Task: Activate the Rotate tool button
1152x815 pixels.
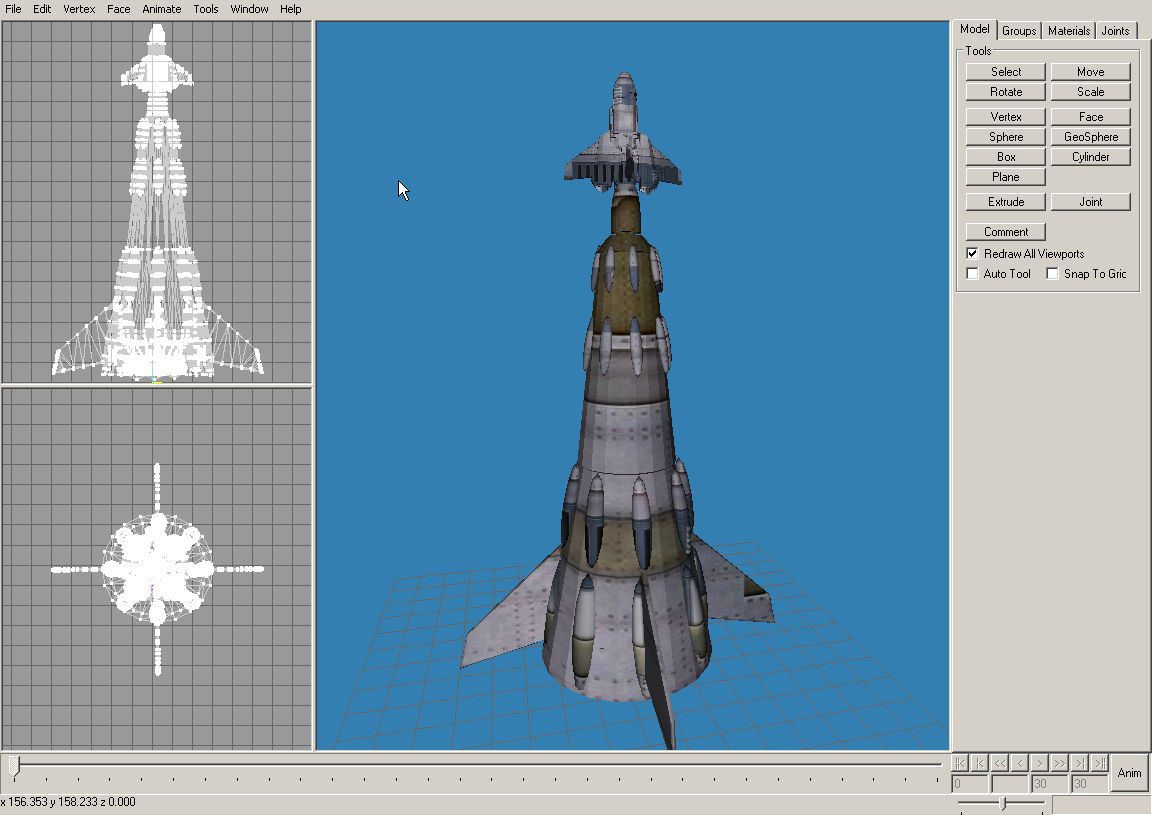Action: [1005, 92]
